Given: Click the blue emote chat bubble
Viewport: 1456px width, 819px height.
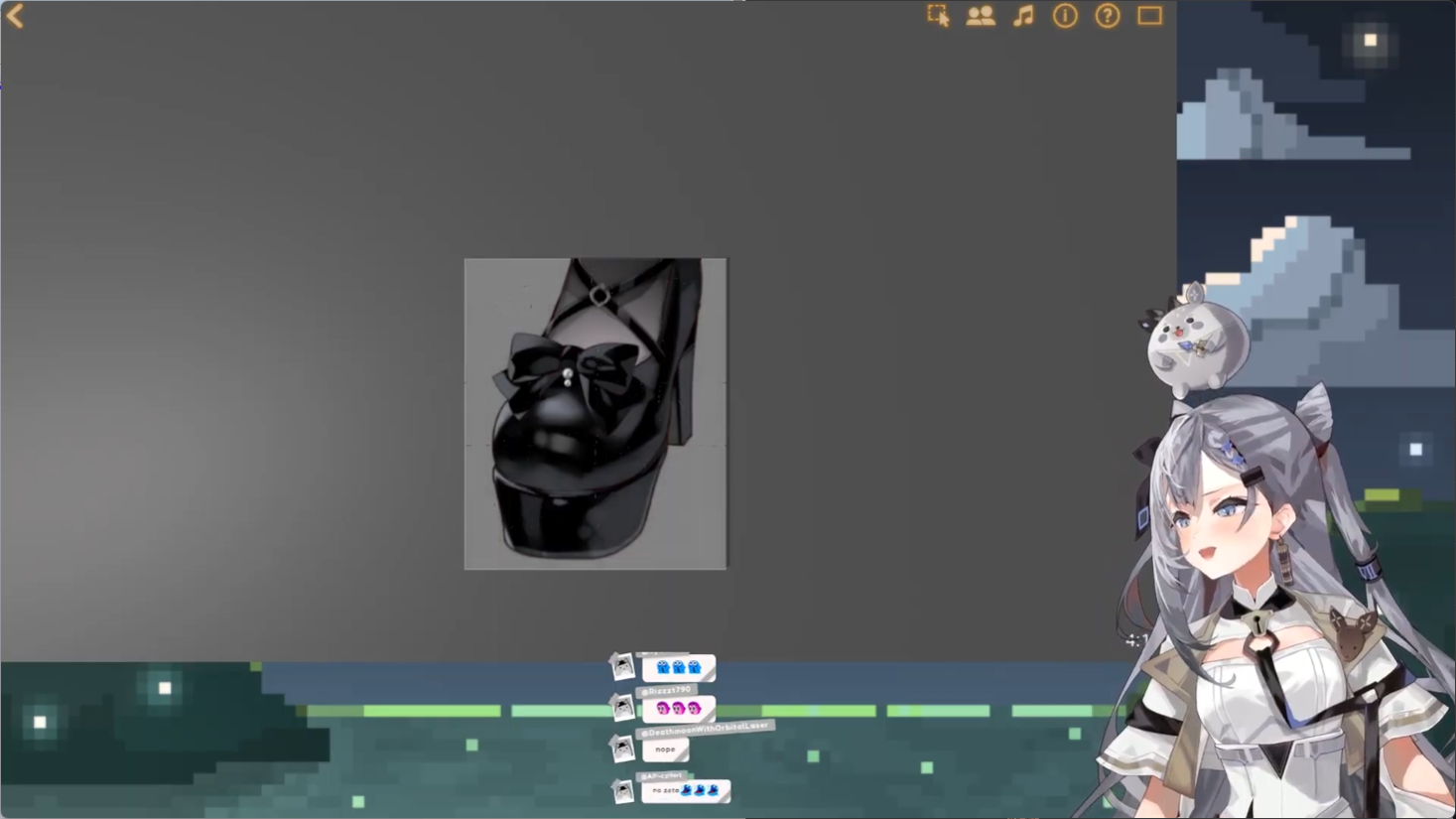Looking at the screenshot, I should click(x=679, y=668).
